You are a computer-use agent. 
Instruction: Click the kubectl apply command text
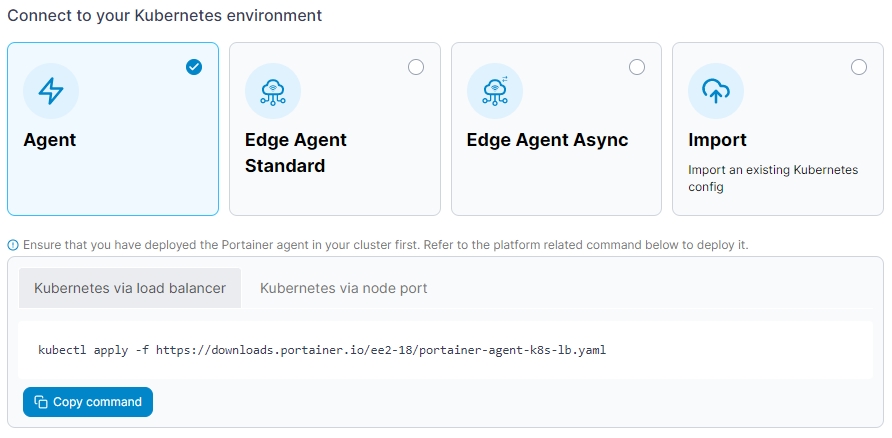click(x=321, y=350)
